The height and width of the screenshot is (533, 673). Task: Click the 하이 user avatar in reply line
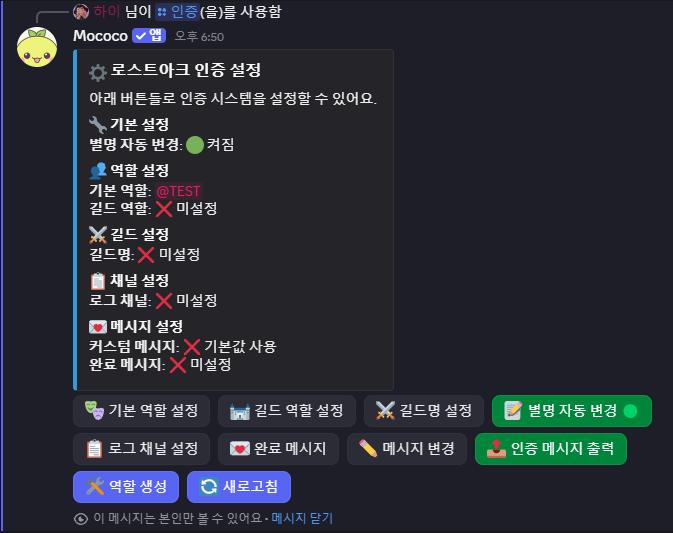click(x=81, y=12)
